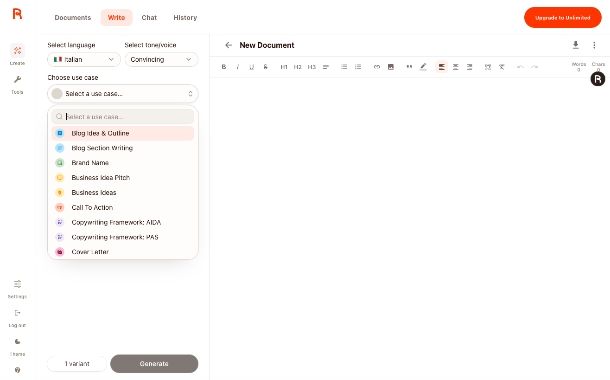This screenshot has width=610, height=380.
Task: Align text center
Action: point(456,67)
